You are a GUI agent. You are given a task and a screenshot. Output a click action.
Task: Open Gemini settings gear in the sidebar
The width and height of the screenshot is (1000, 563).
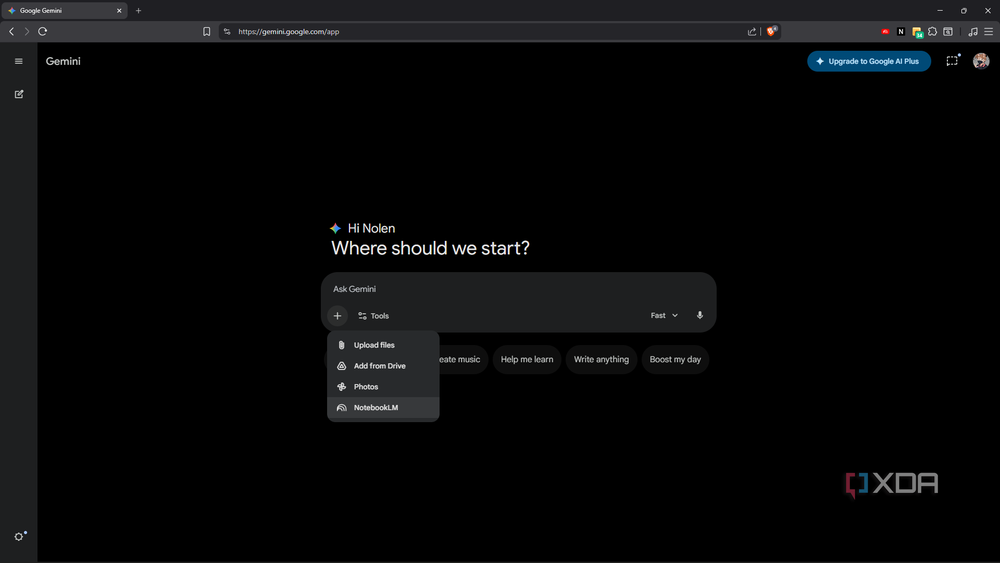click(20, 536)
